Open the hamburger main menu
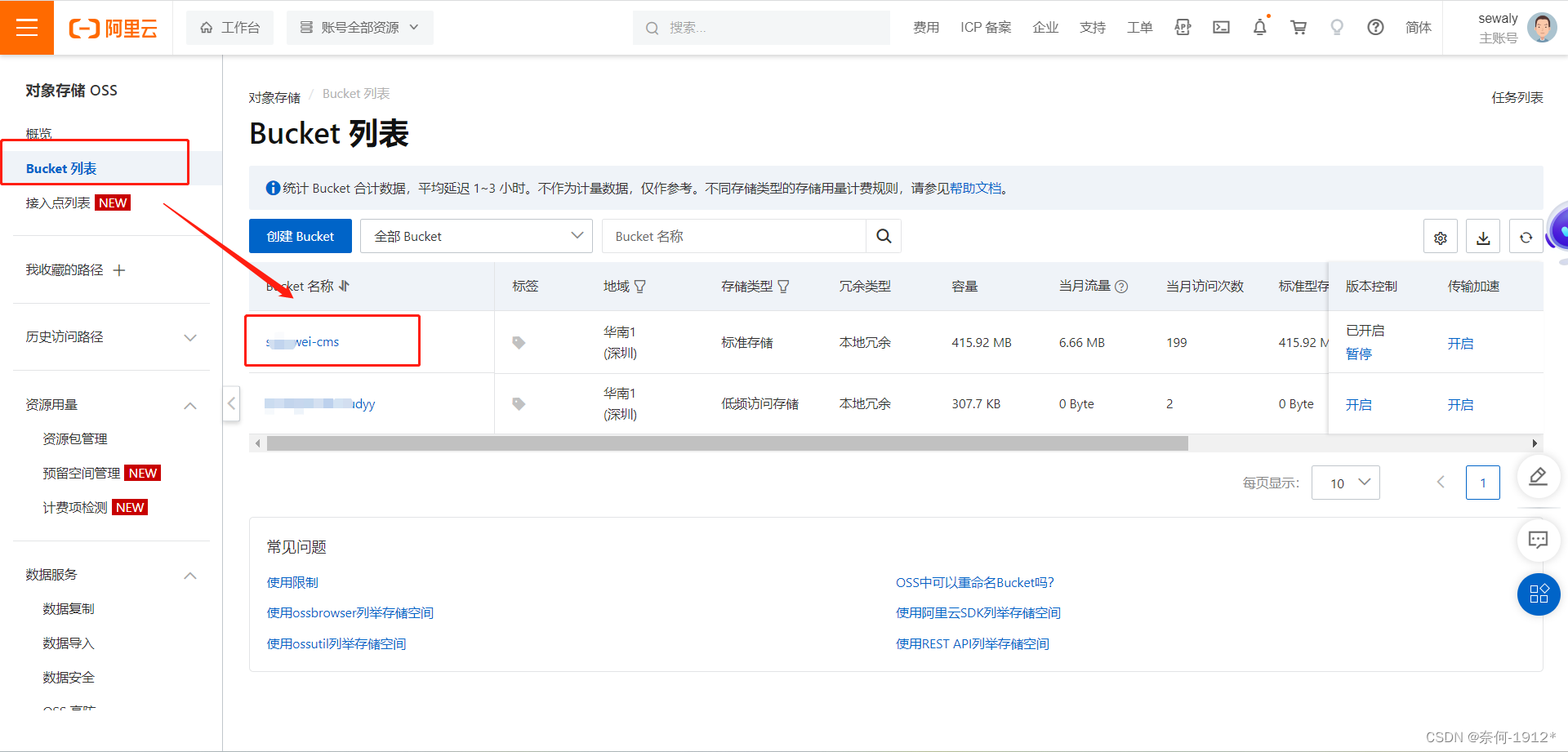The image size is (1568, 752). (27, 28)
